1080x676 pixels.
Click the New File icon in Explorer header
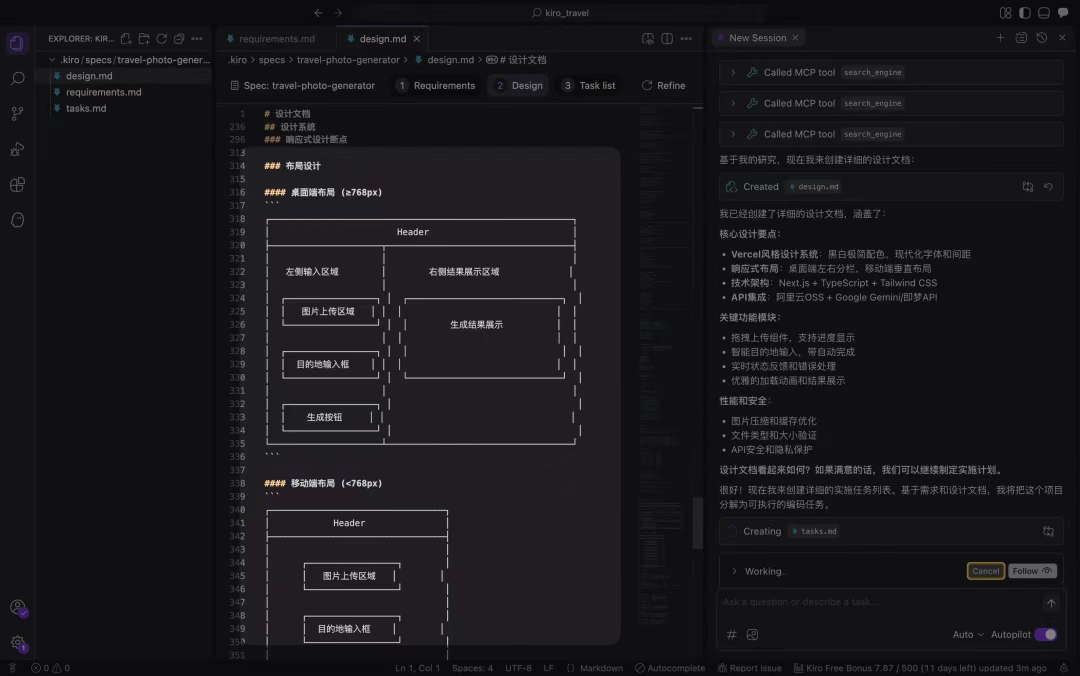pos(126,39)
